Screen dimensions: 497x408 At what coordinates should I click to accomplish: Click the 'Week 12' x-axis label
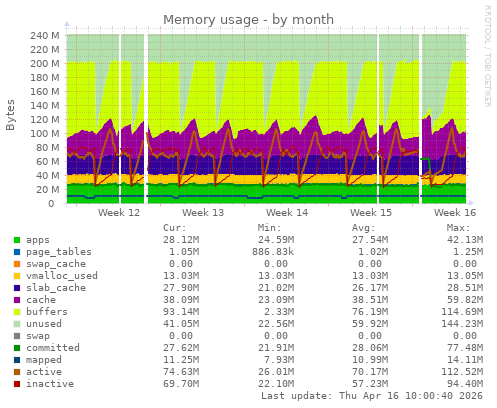click(x=119, y=213)
